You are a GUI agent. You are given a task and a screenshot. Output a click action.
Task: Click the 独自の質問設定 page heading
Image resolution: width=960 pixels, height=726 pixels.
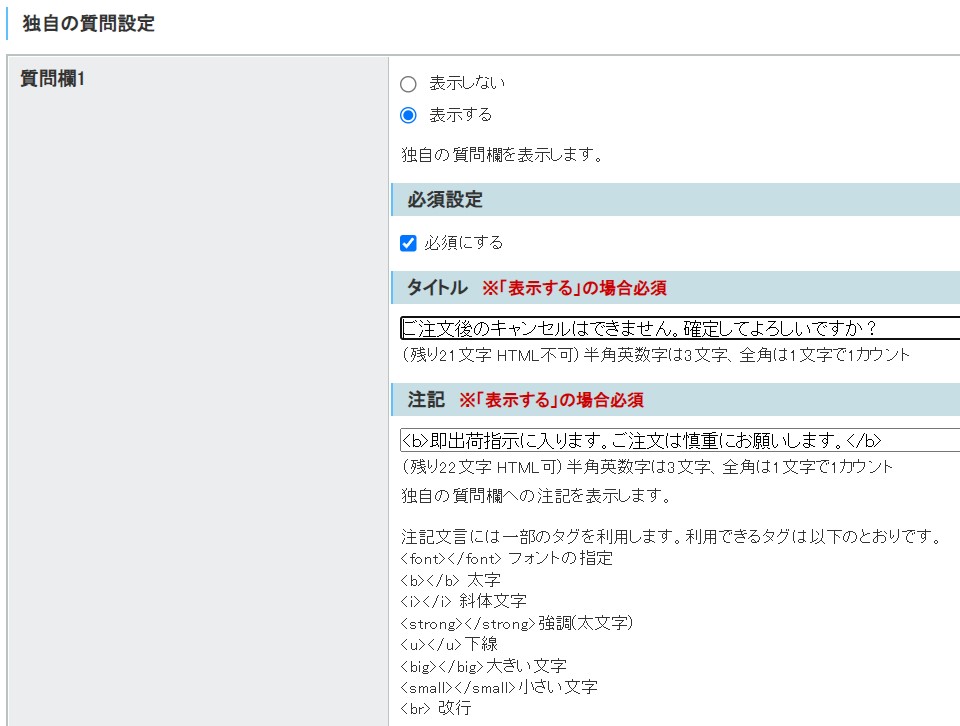coord(89,24)
